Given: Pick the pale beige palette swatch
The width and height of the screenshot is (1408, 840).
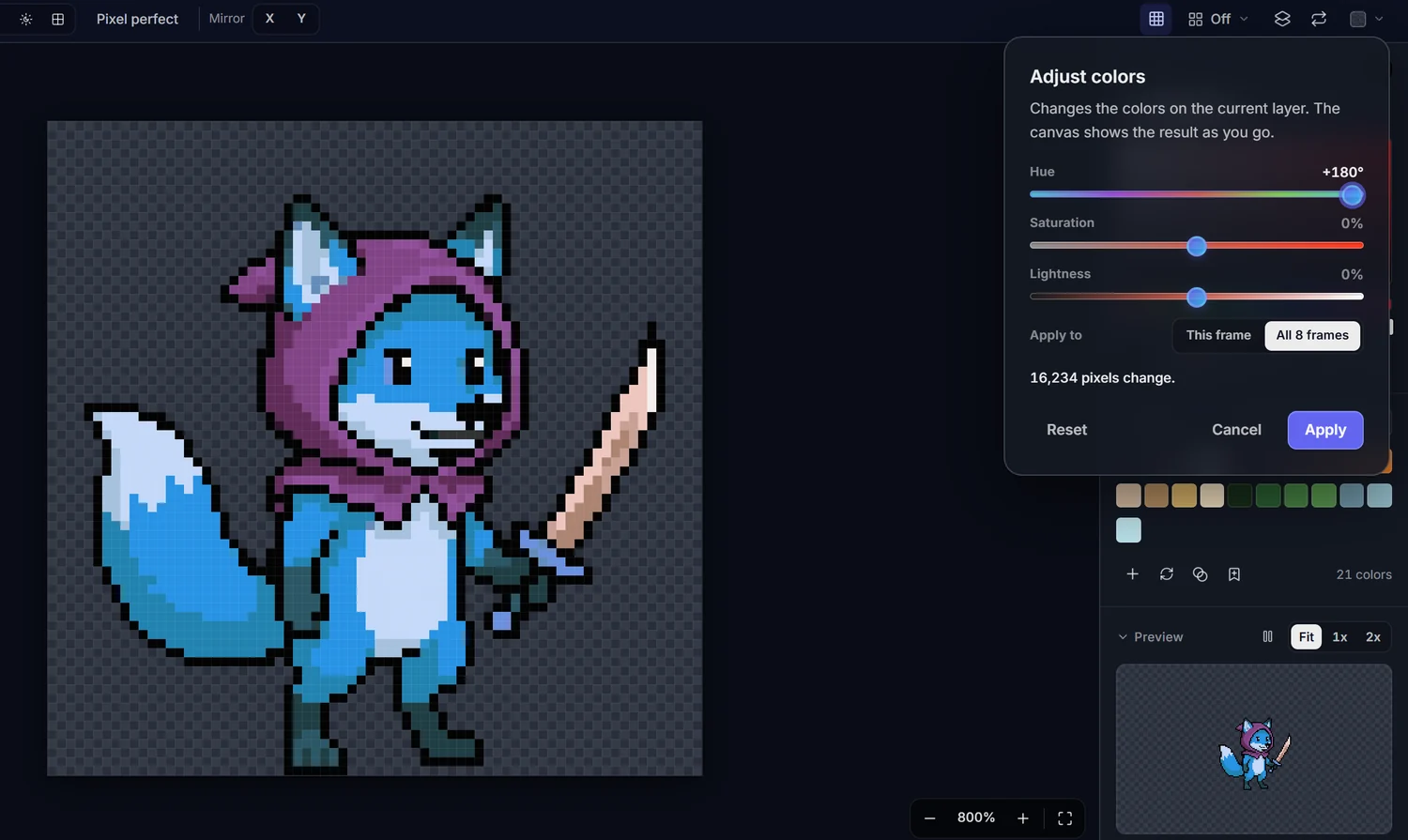Looking at the screenshot, I should pyautogui.click(x=1212, y=496).
